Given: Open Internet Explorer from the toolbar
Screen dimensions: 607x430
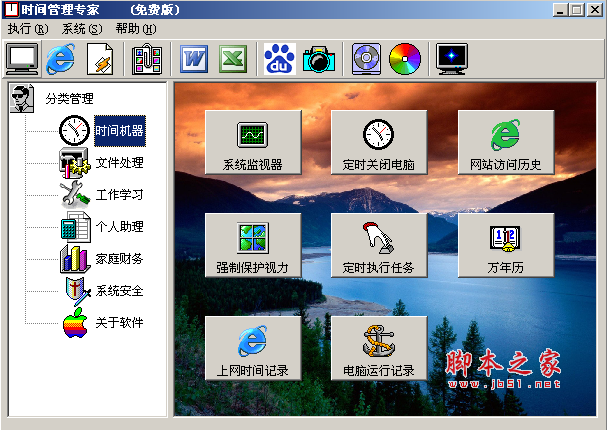Looking at the screenshot, I should point(60,59).
